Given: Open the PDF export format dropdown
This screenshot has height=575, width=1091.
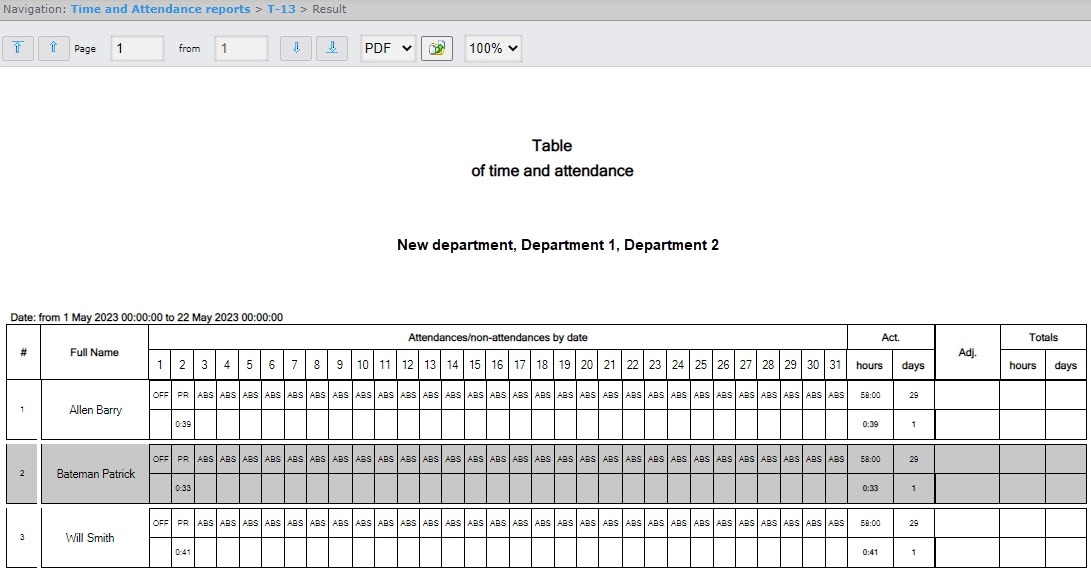Looking at the screenshot, I should (x=388, y=48).
